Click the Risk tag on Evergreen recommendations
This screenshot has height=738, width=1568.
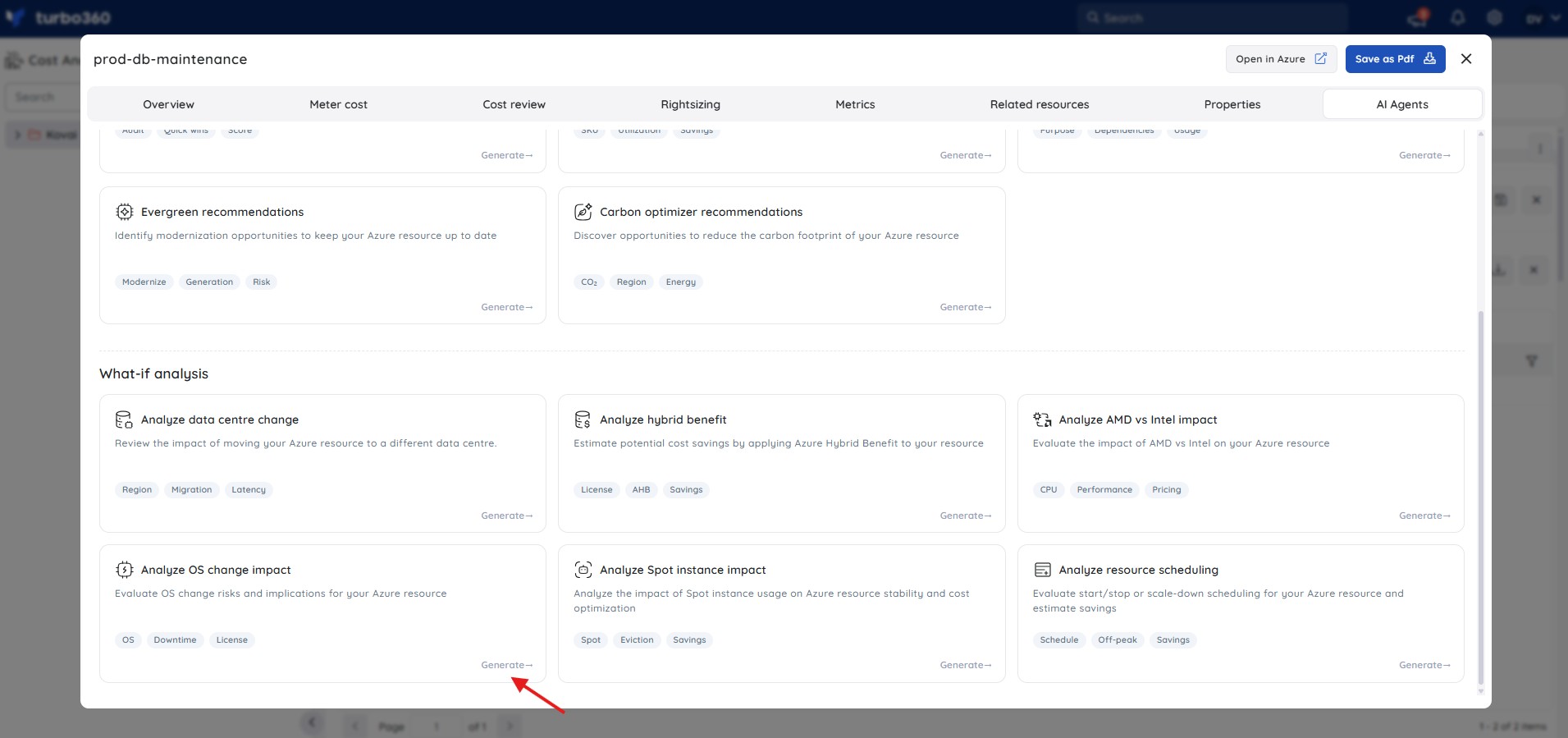tap(262, 282)
